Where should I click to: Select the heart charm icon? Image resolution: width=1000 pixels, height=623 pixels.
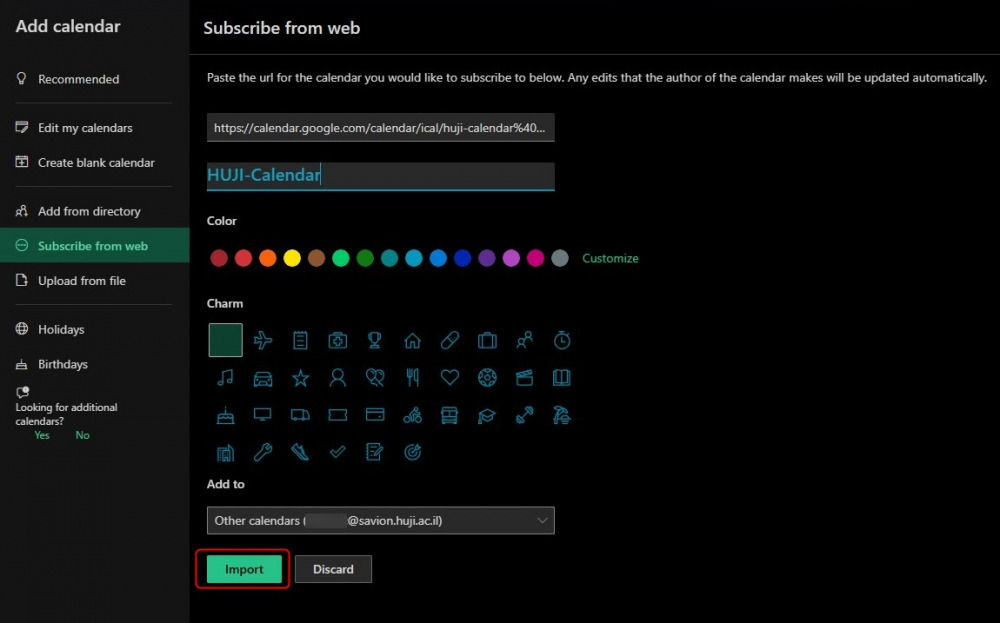450,378
